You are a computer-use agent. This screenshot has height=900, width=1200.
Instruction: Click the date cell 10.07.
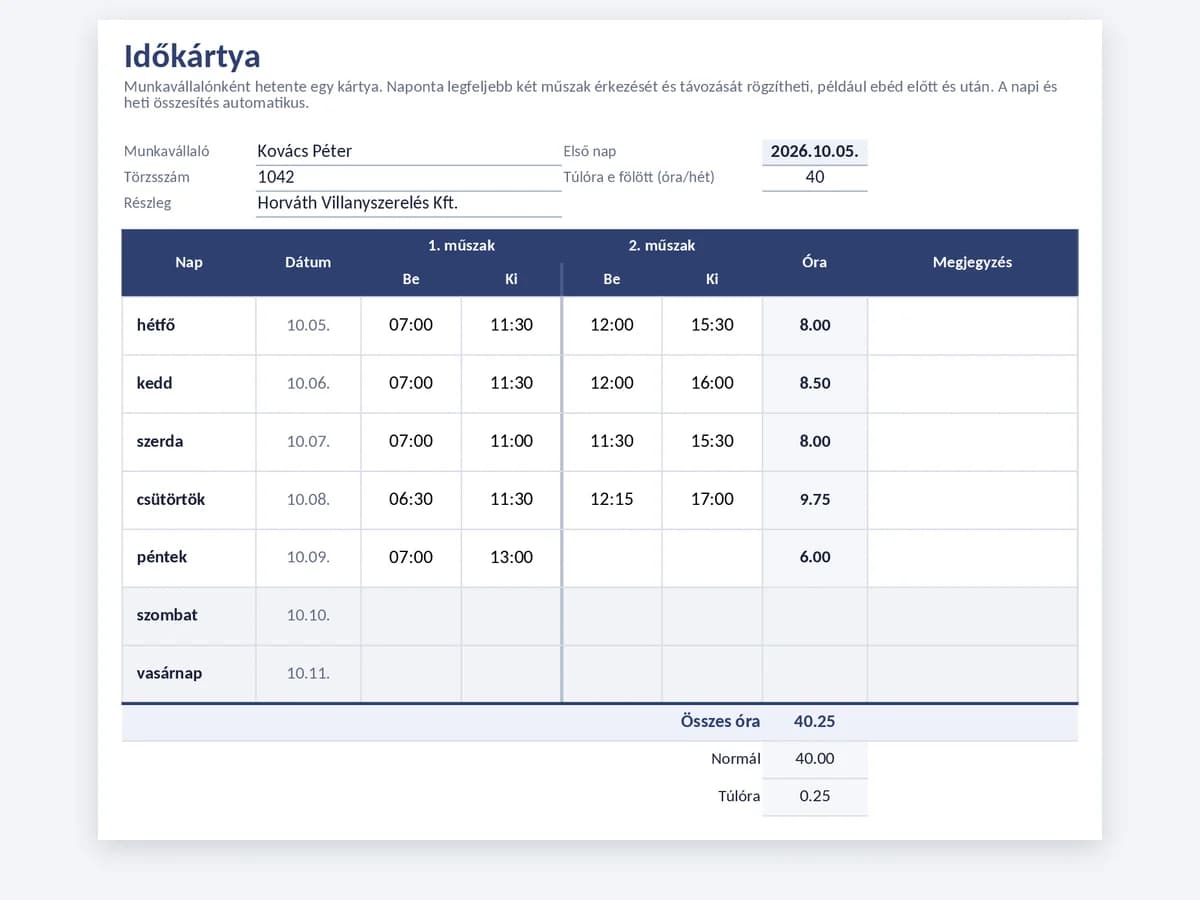click(x=308, y=441)
